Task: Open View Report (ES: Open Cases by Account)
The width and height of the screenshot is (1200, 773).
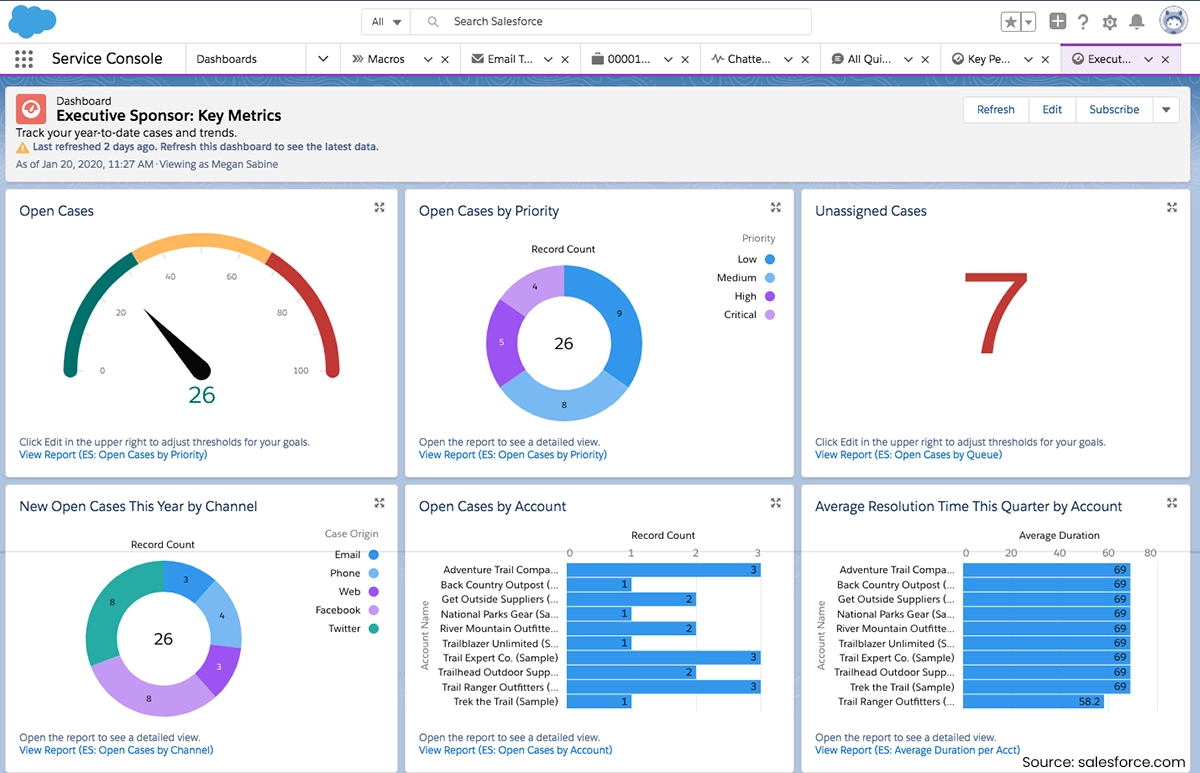Action: [516, 750]
